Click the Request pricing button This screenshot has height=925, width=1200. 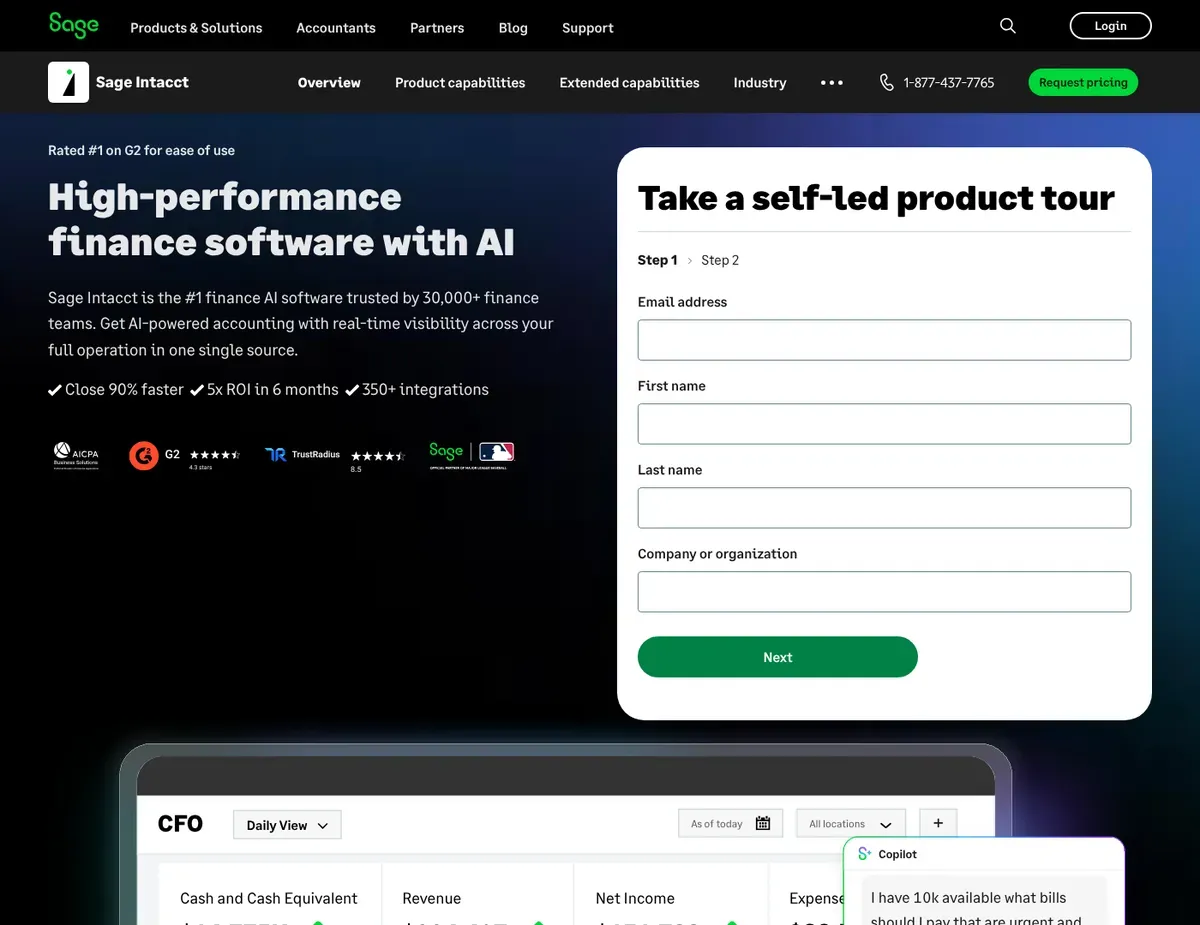(x=1083, y=82)
